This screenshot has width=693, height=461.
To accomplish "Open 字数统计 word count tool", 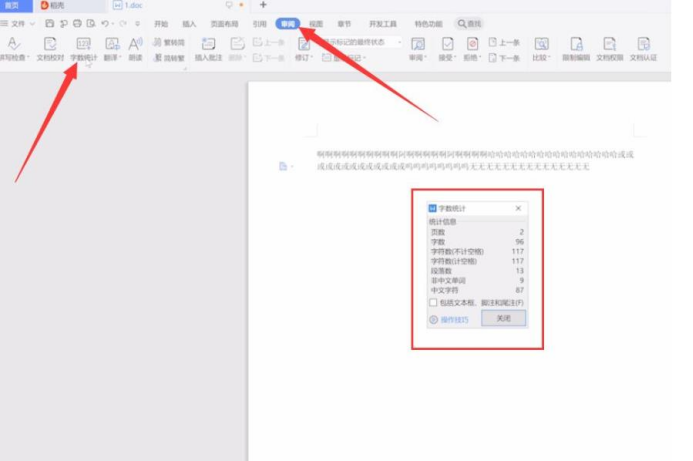I will pos(84,49).
